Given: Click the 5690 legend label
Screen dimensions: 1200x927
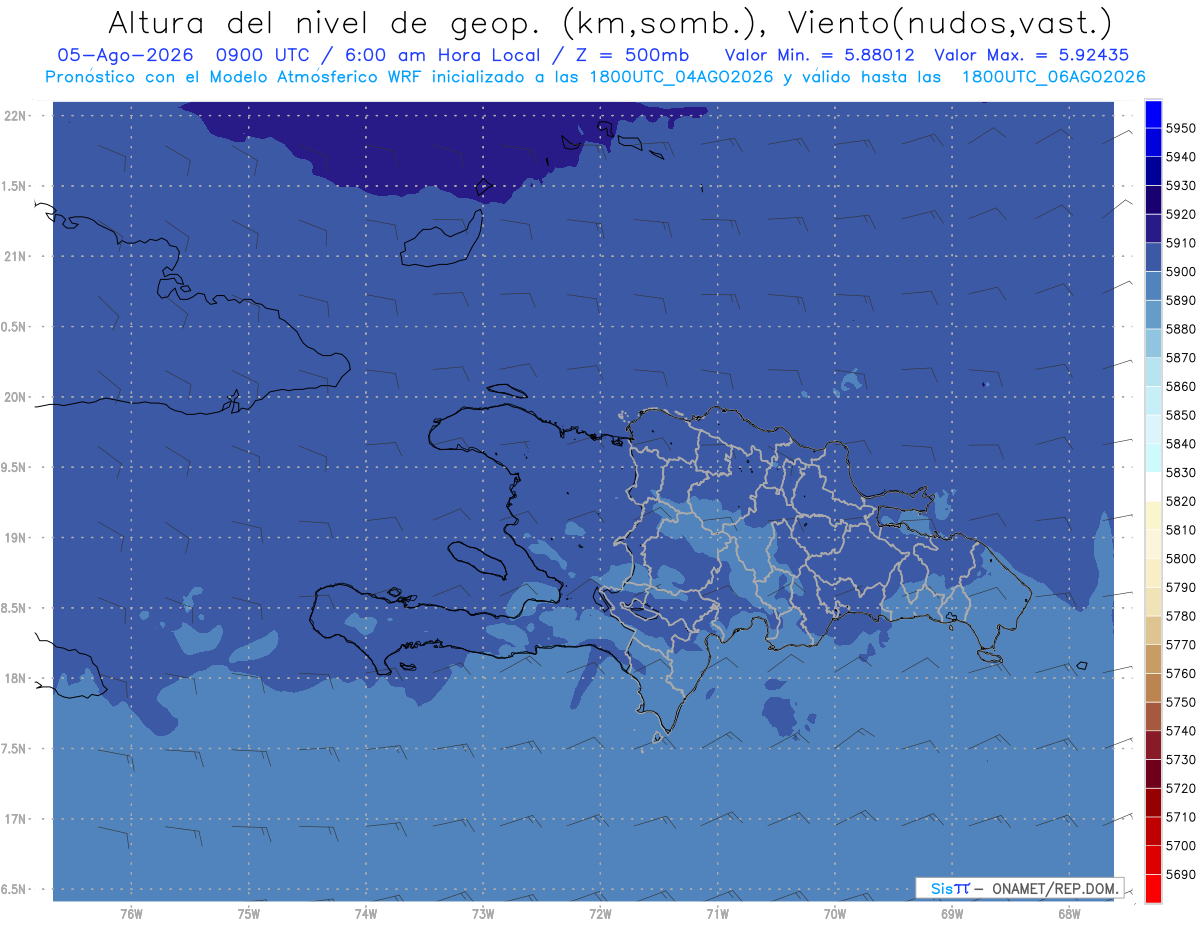Looking at the screenshot, I should (1180, 874).
